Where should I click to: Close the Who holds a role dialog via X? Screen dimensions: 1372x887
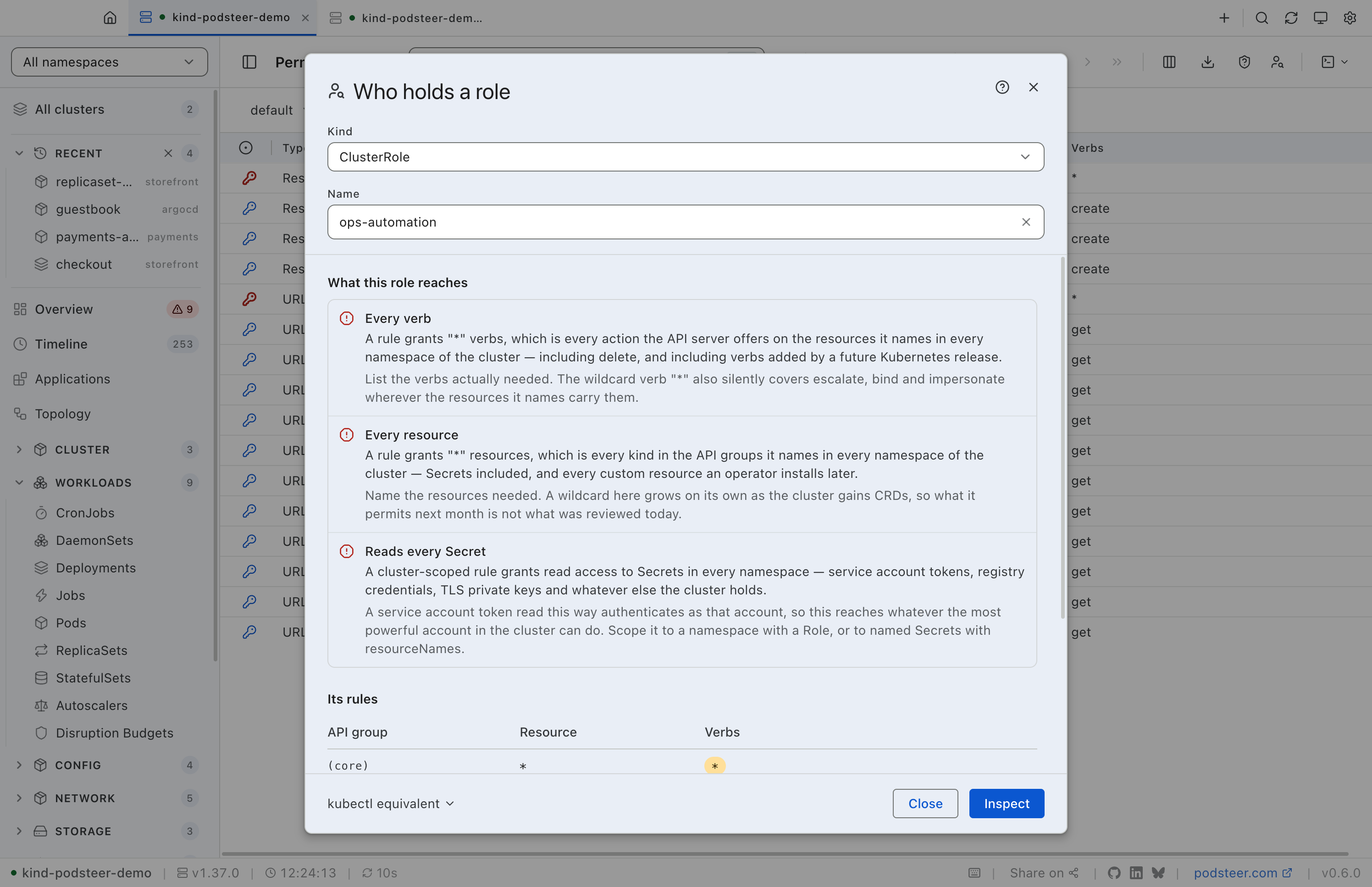(x=1034, y=87)
